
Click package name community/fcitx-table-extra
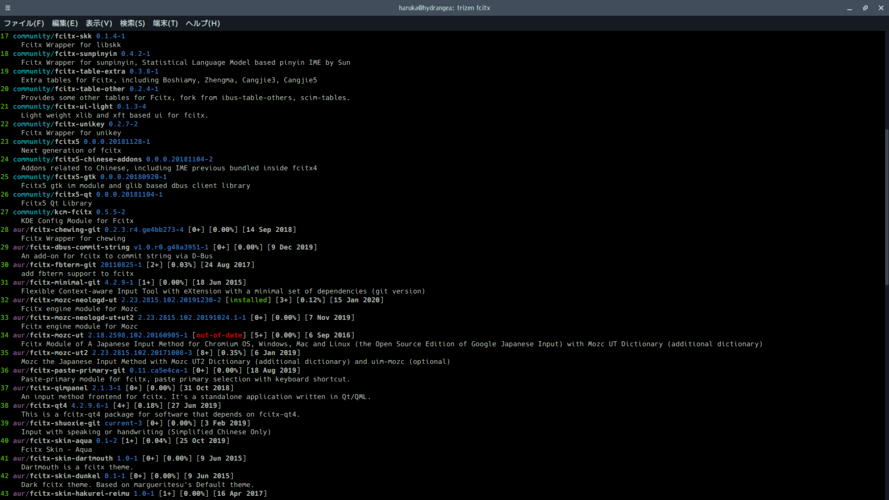69,71
